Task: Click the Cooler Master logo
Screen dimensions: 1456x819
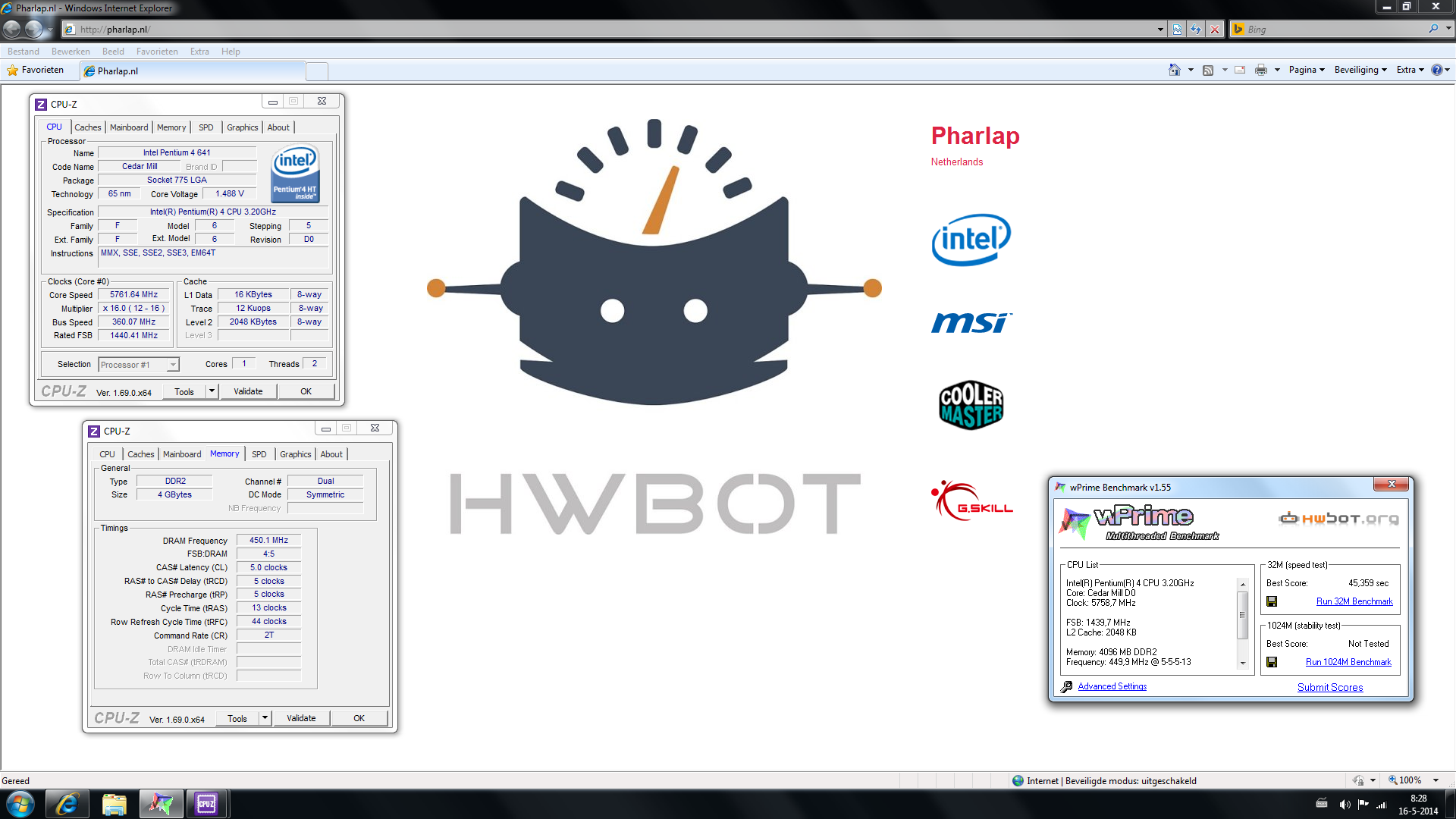Action: pyautogui.click(x=971, y=405)
